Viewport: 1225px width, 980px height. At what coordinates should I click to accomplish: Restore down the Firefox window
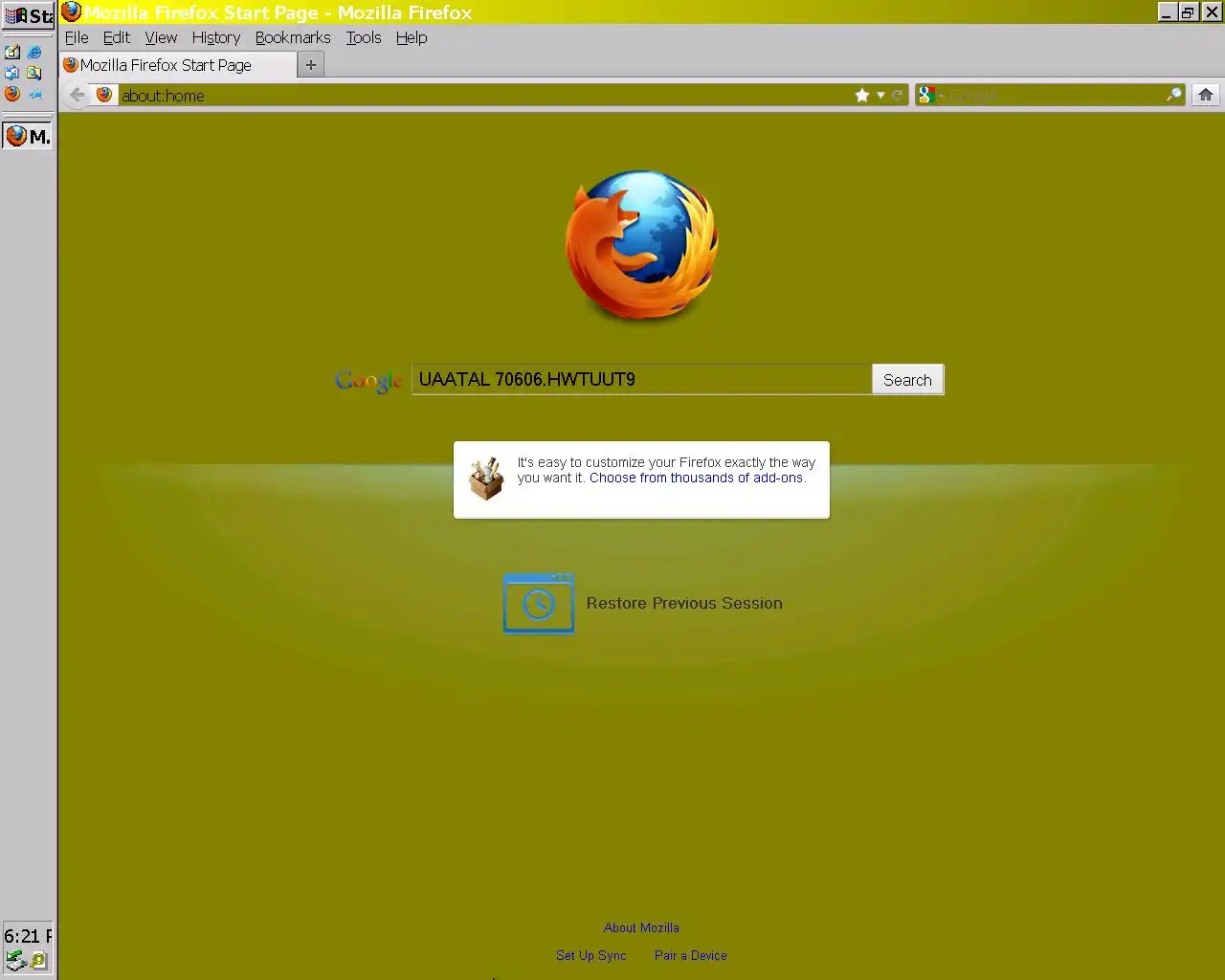coord(1189,12)
